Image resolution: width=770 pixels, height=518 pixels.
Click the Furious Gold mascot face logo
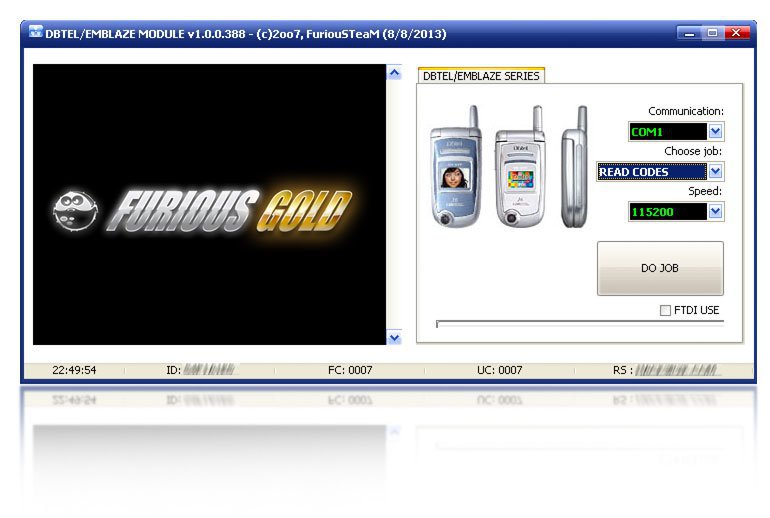75,210
